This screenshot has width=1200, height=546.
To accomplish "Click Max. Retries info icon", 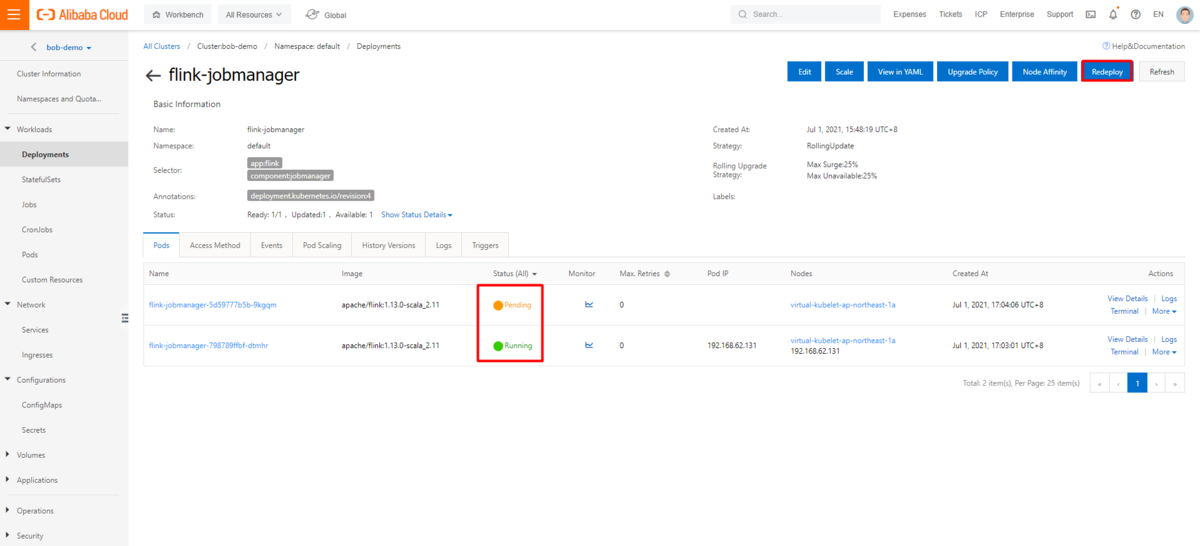I will point(667,273).
